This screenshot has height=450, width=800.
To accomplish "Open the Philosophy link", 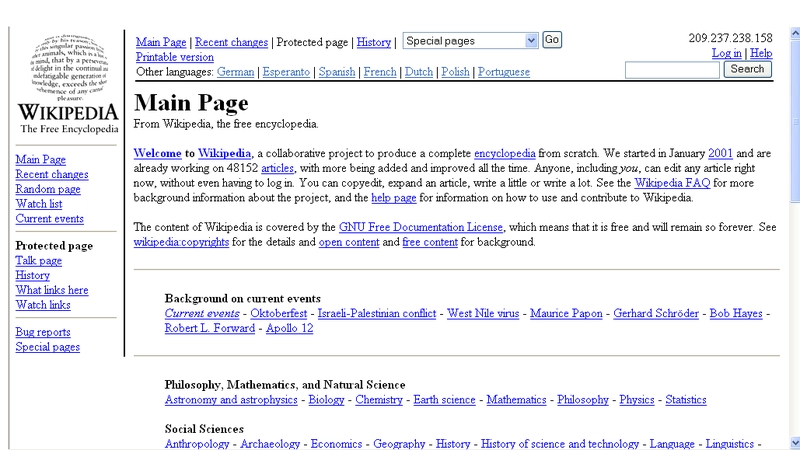I will click(583, 400).
